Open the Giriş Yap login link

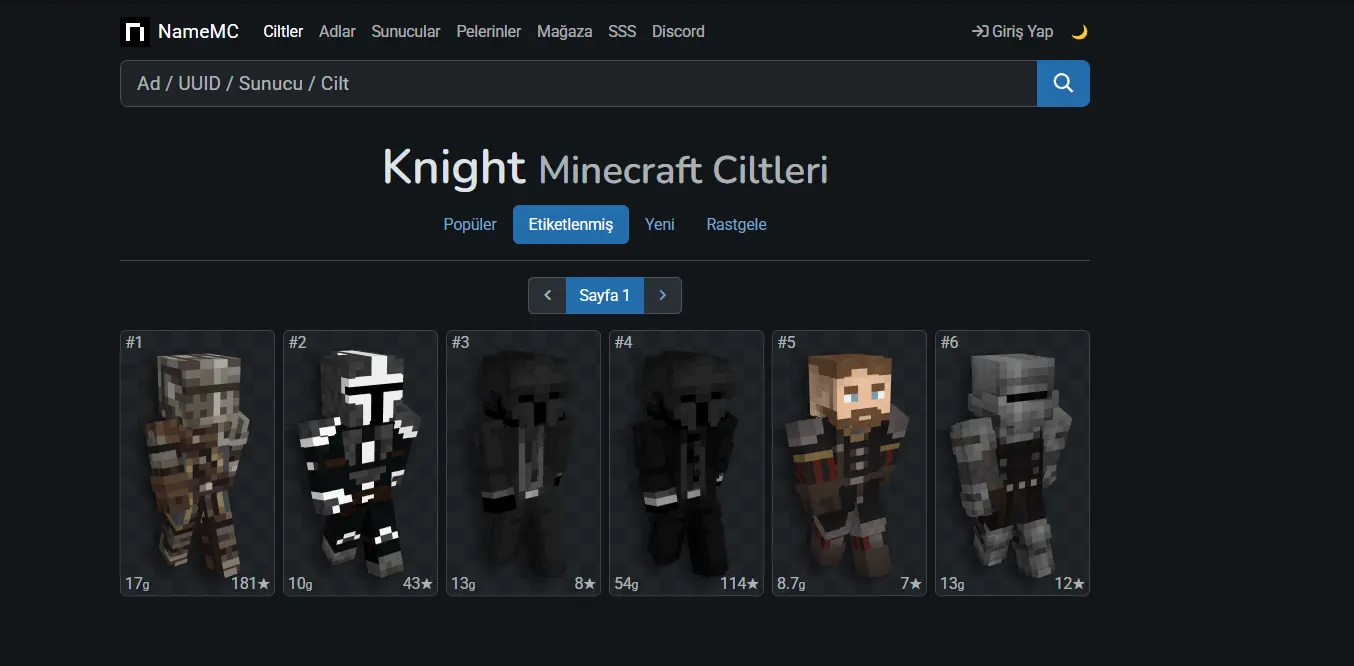(1012, 32)
